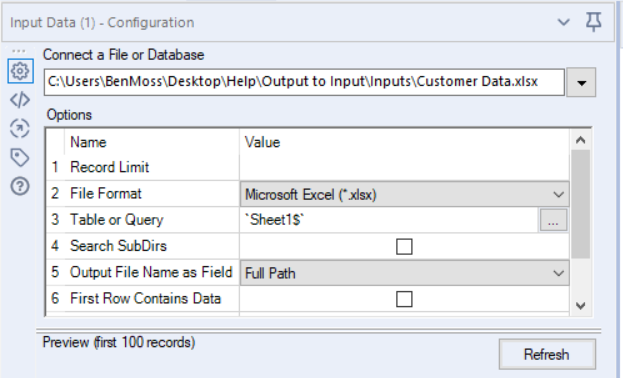This screenshot has width=623, height=378.
Task: Select First Row Contains Data label
Action: (x=145, y=299)
